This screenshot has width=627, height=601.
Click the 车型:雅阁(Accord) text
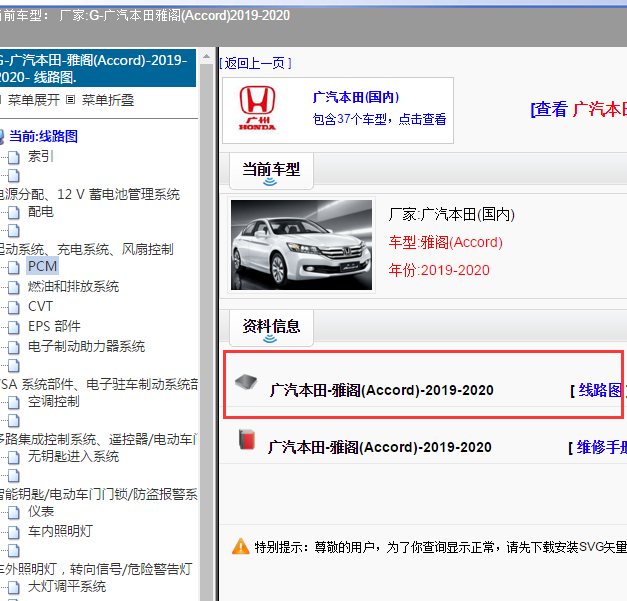(445, 242)
